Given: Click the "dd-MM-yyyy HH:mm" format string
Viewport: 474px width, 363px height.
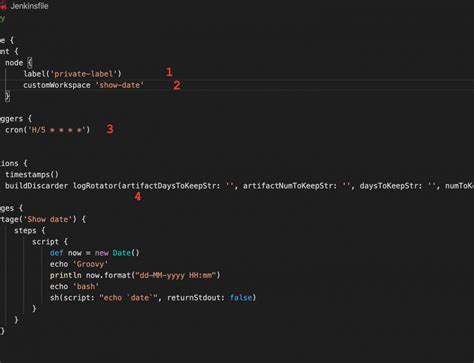Looking at the screenshot, I should point(176,275).
